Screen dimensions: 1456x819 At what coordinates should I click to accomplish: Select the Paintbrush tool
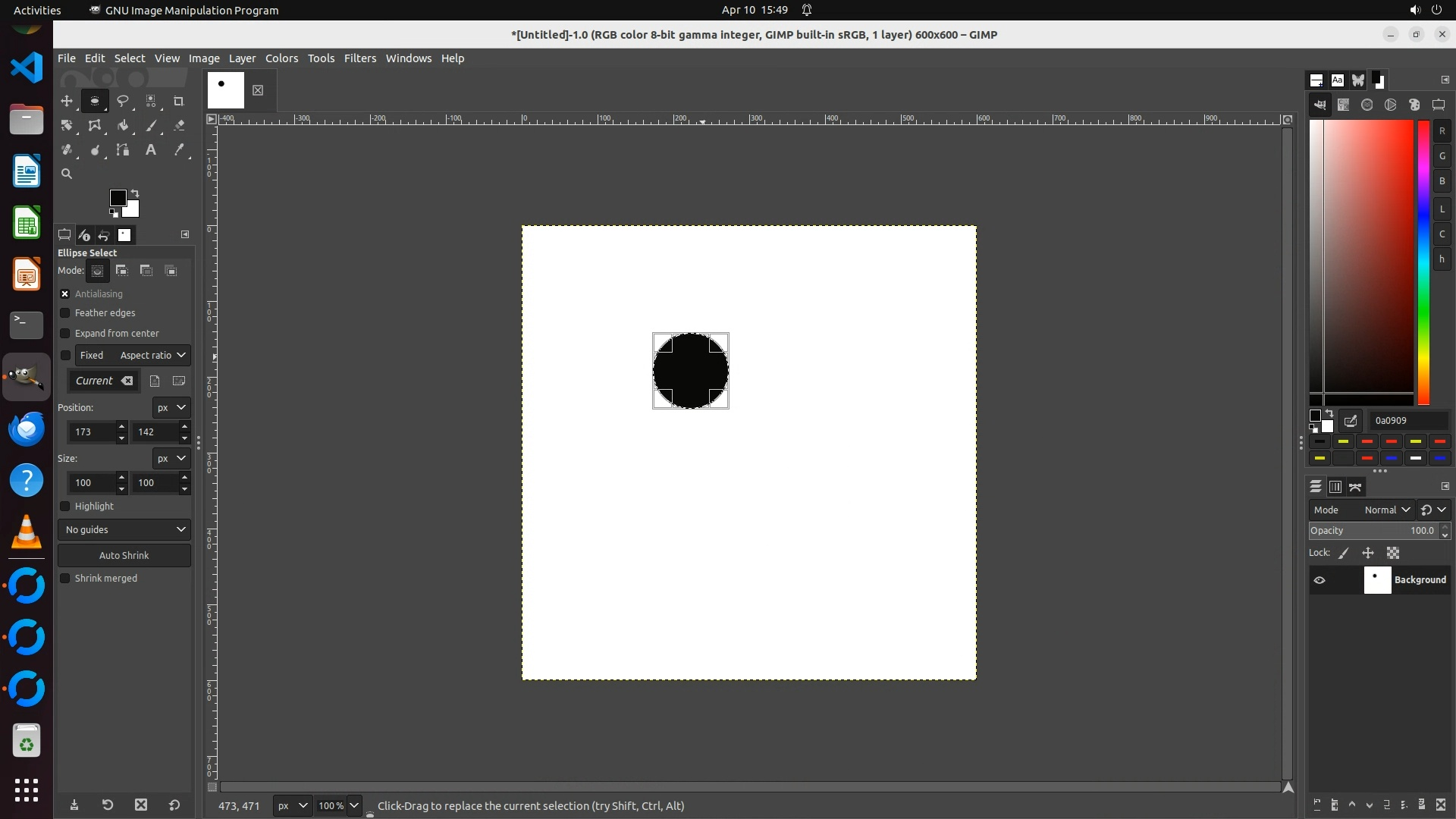pyautogui.click(x=151, y=126)
